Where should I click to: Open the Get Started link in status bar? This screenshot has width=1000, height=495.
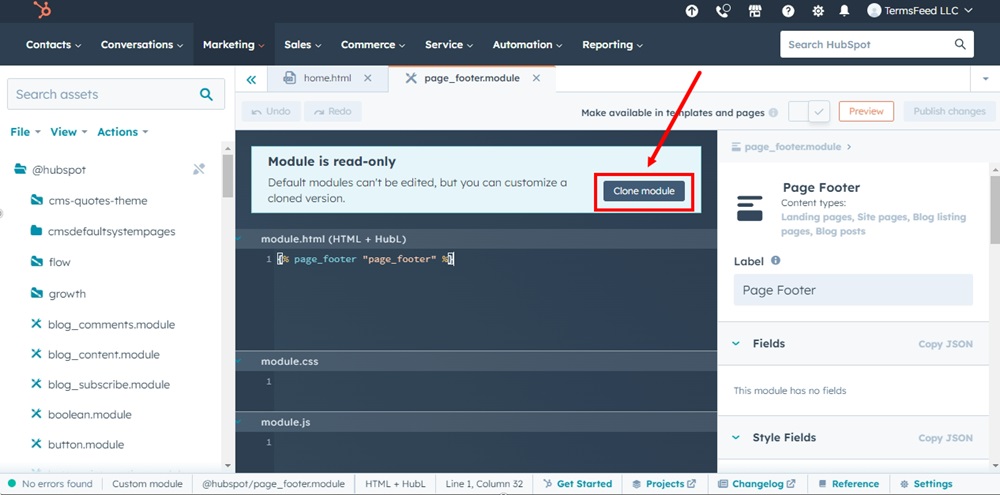tap(577, 484)
